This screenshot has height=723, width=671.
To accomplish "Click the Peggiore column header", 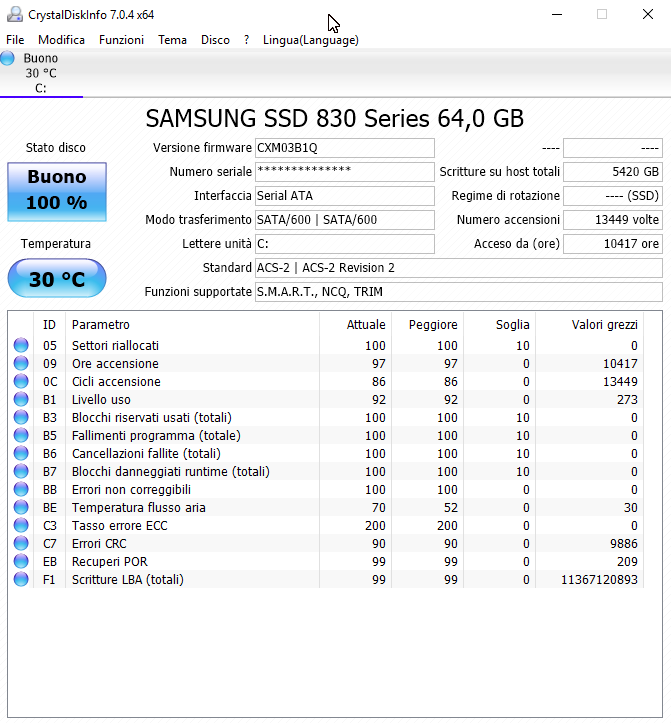I will click(428, 325).
